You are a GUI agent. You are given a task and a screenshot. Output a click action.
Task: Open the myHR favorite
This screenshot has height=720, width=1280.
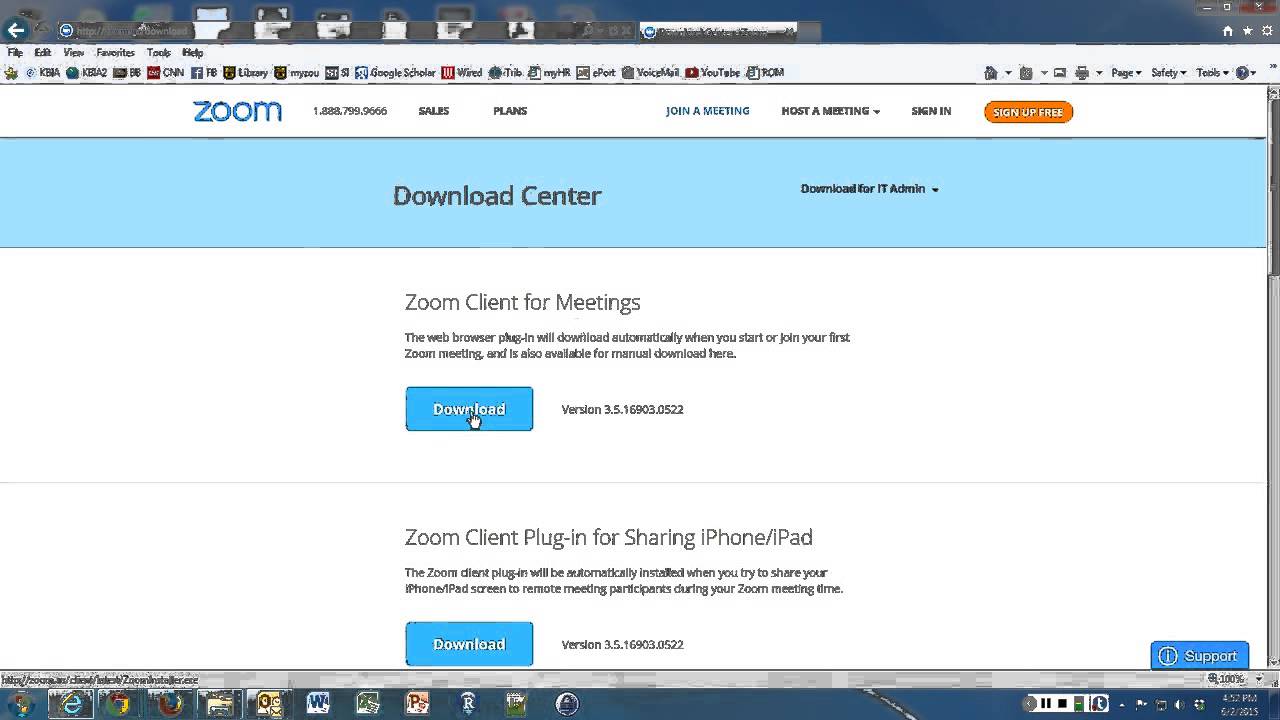(549, 73)
